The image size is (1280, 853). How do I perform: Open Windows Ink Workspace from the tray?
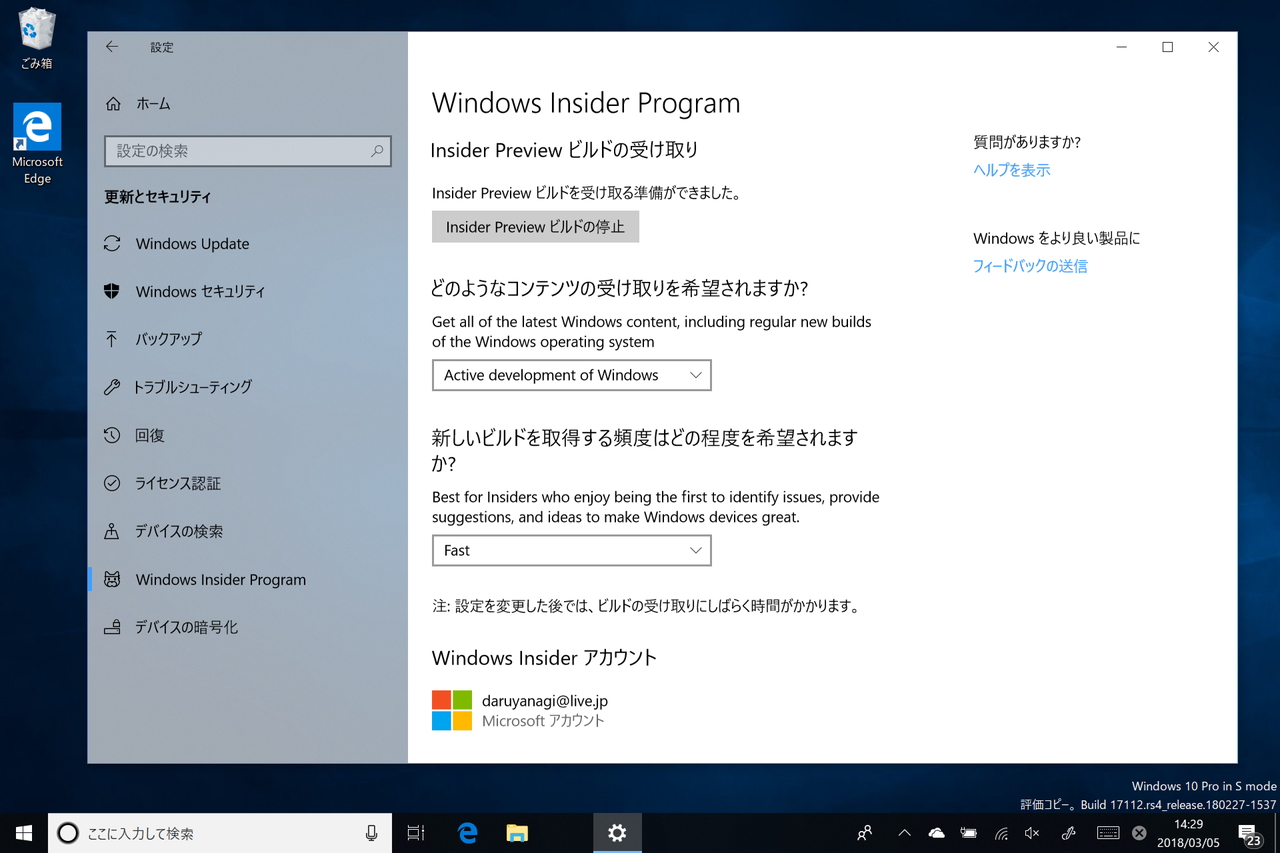[1066, 832]
